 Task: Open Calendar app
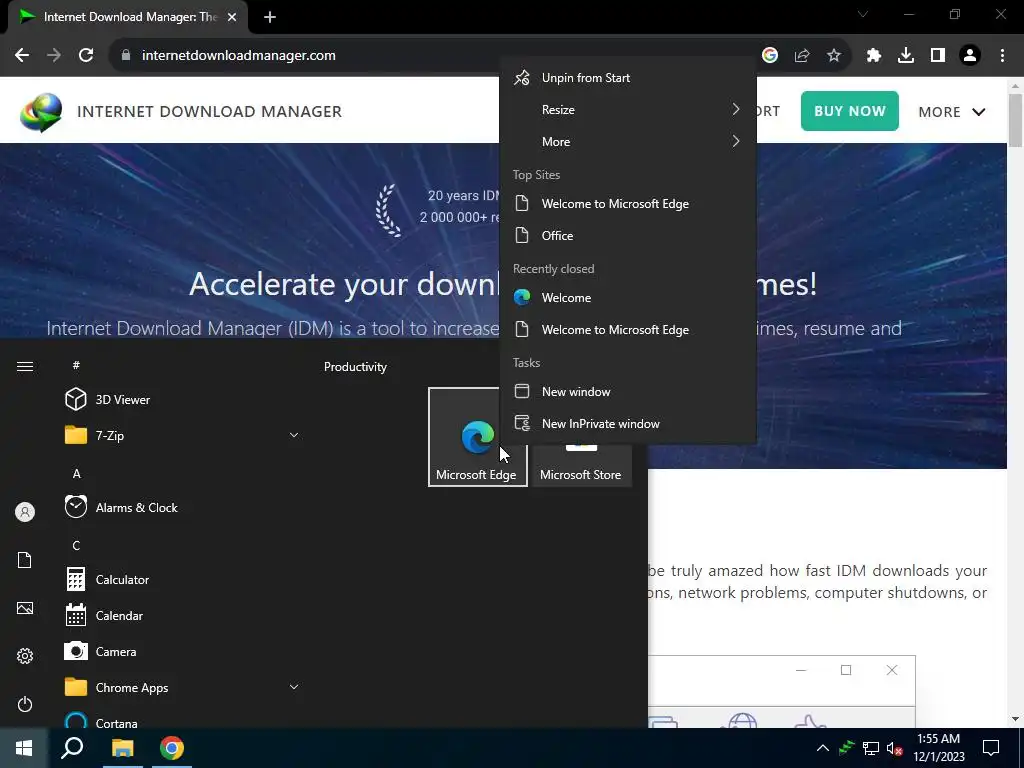pyautogui.click(x=181, y=616)
